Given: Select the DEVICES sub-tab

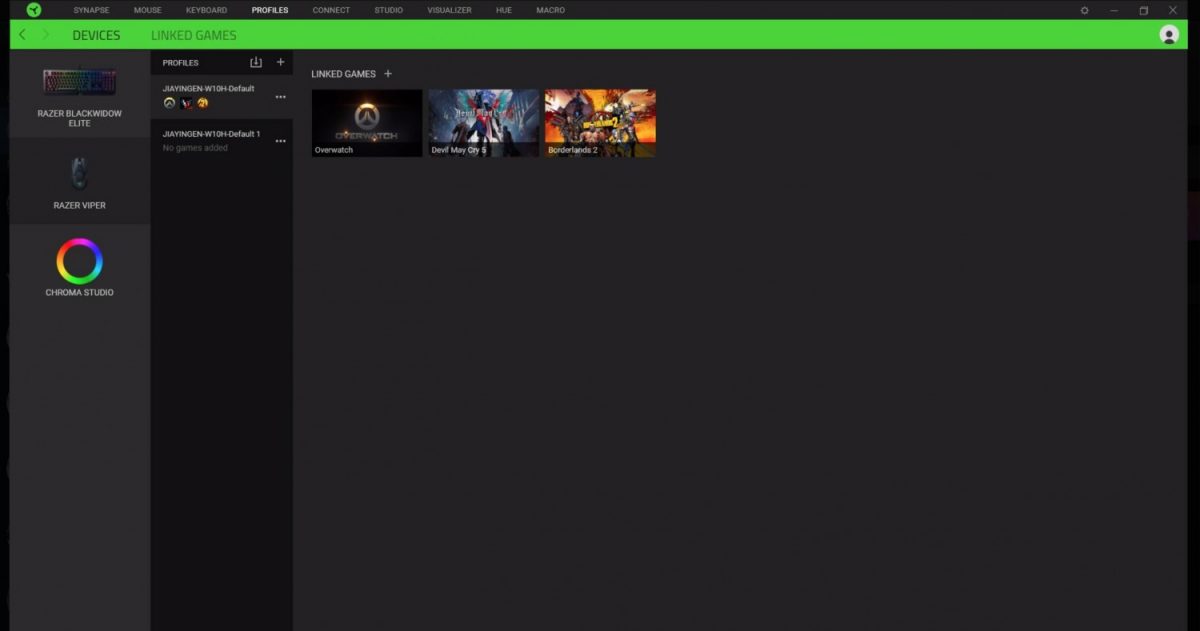Looking at the screenshot, I should pyautogui.click(x=96, y=35).
